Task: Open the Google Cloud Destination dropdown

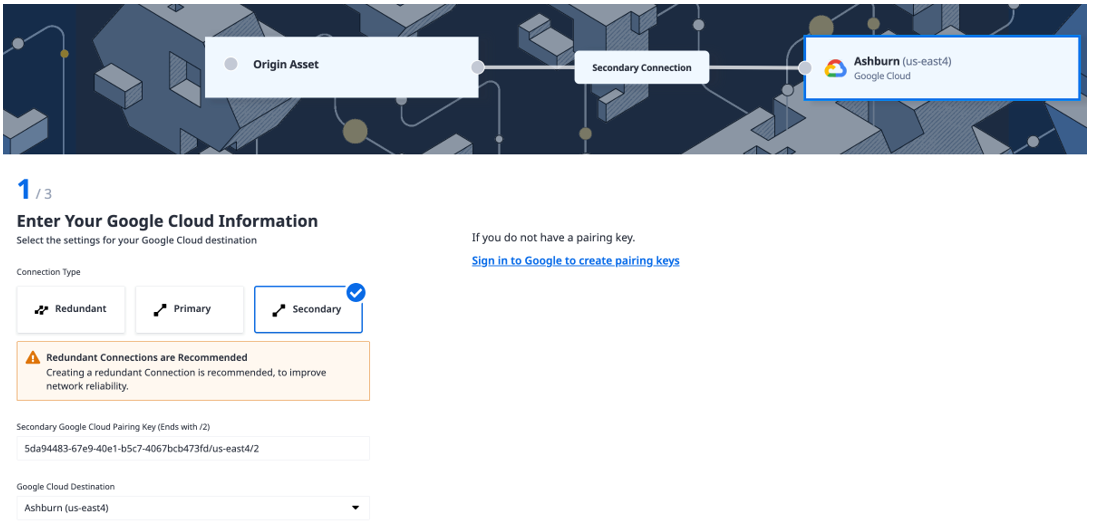Action: (193, 508)
